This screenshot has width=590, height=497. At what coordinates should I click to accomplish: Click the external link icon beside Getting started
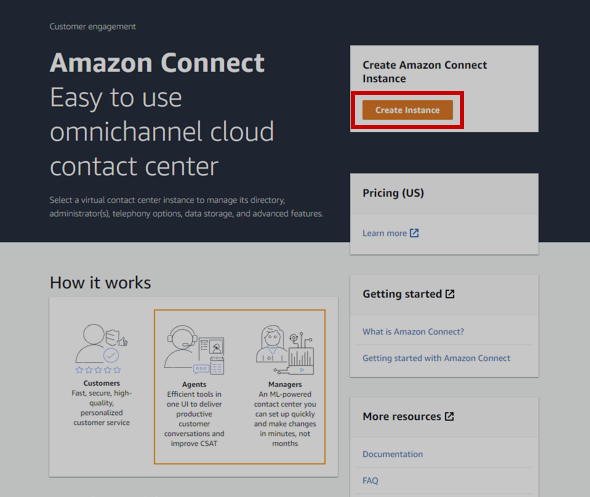(450, 294)
